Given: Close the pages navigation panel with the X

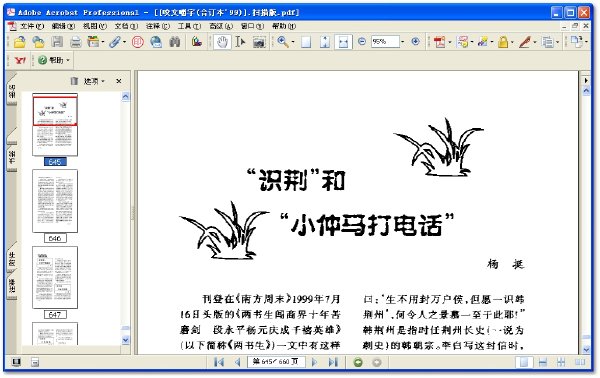Looking at the screenshot, I should [119, 81].
